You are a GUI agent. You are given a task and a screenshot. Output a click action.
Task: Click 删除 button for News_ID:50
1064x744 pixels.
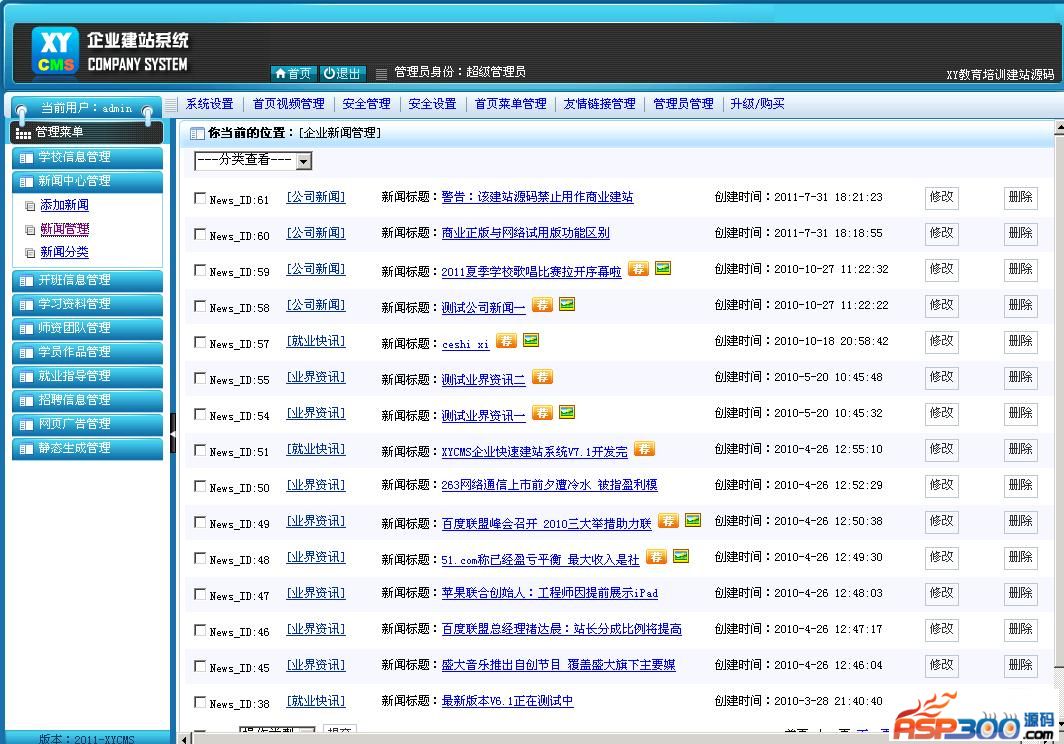point(1020,485)
